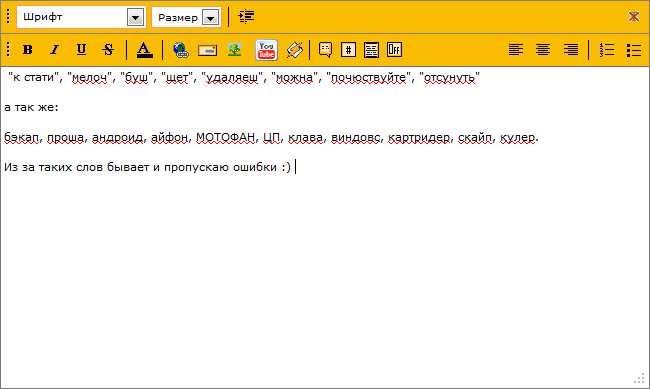Open the Размер size dropdown
This screenshot has width=650, height=389.
[x=187, y=17]
